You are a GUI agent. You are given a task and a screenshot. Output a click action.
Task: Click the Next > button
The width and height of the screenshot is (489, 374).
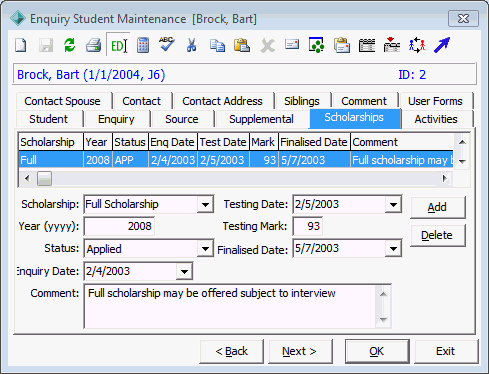click(x=300, y=351)
